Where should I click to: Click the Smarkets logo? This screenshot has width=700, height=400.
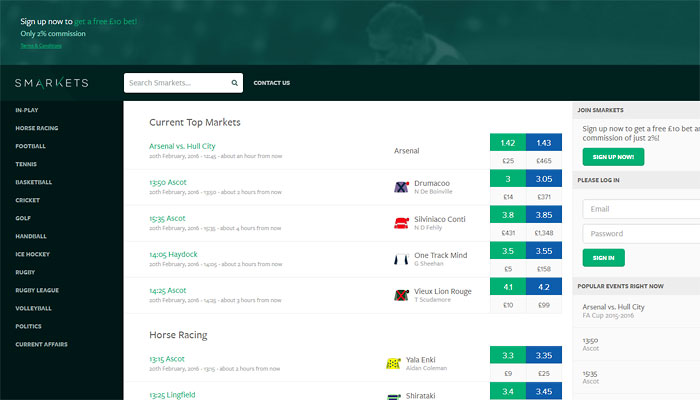tap(51, 83)
